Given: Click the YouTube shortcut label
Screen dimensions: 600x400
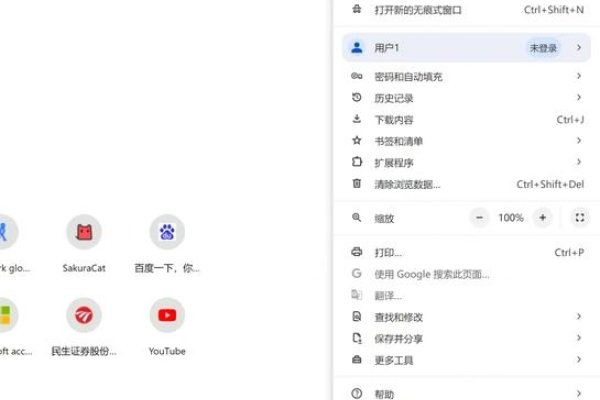Looking at the screenshot, I should [167, 351].
